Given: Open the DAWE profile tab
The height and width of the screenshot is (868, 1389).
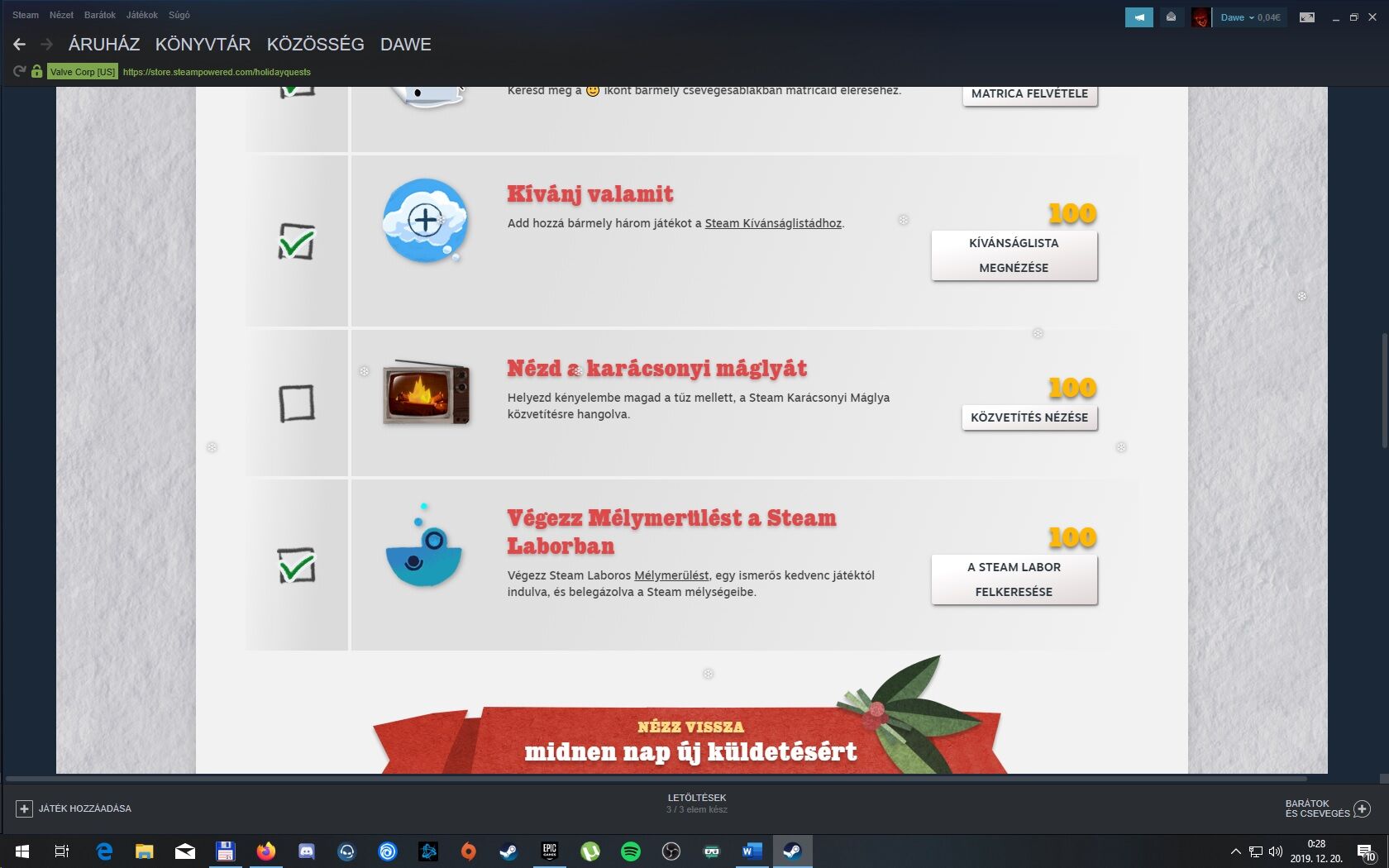Looking at the screenshot, I should coord(406,45).
